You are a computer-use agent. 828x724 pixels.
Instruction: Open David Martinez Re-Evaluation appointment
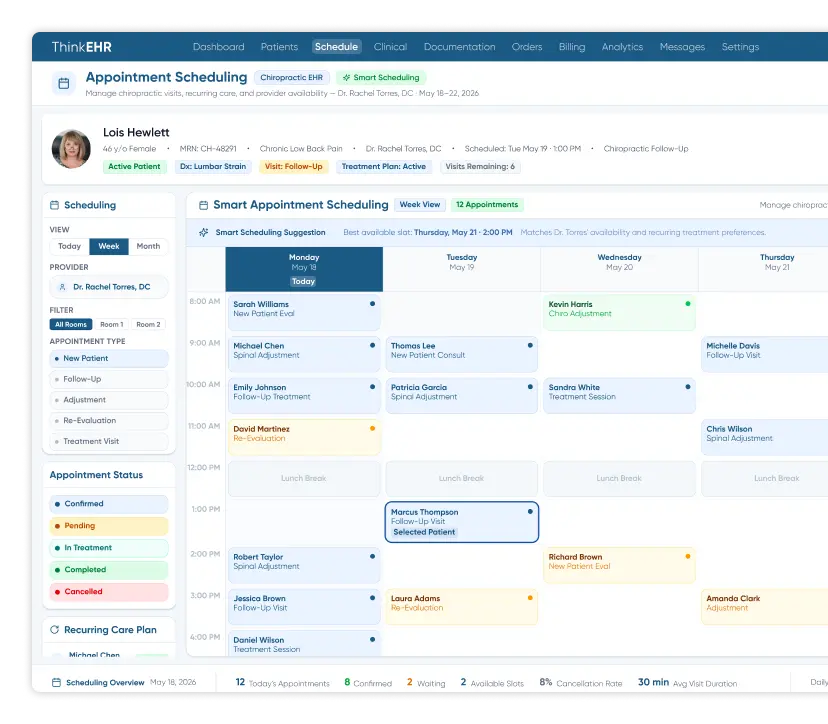pos(304,437)
